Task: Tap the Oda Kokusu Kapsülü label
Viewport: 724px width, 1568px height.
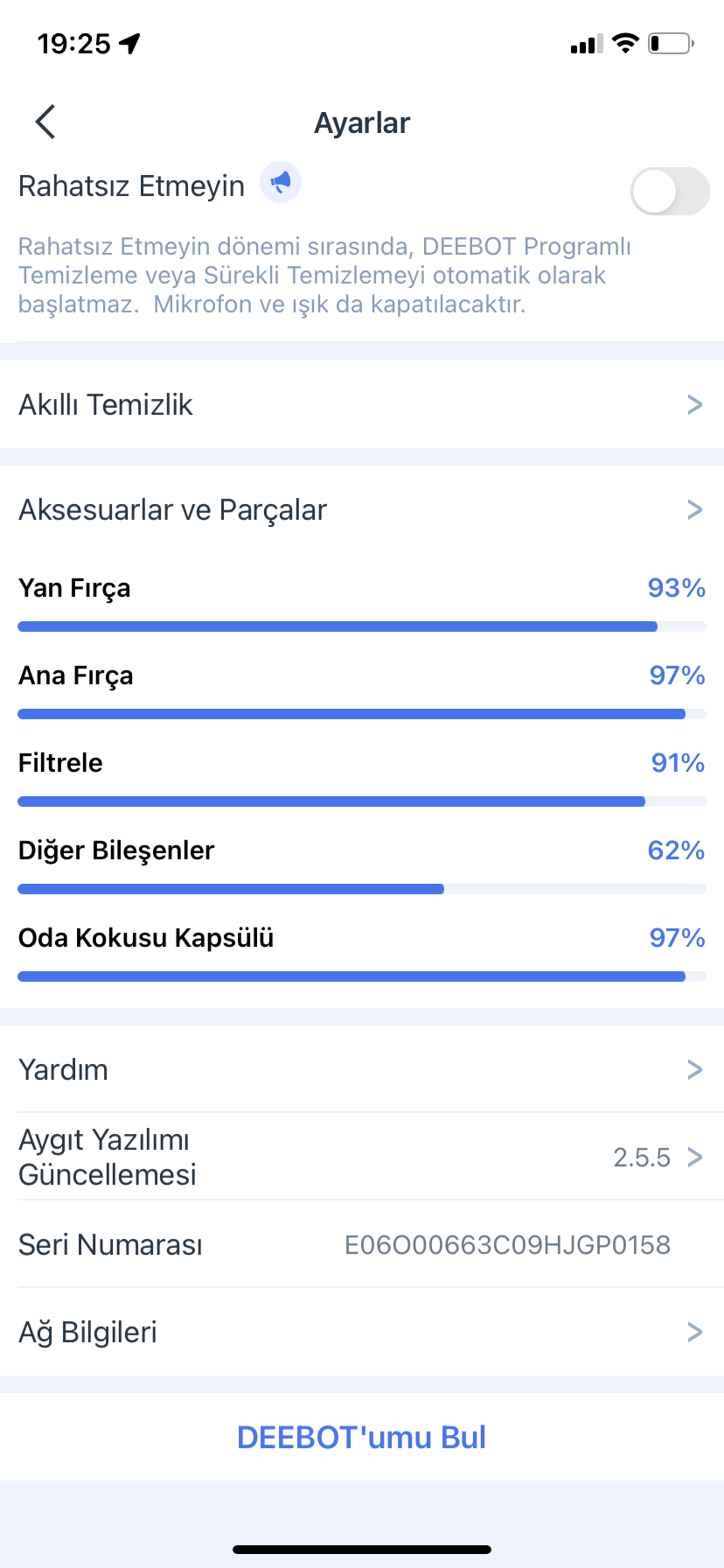Action: (146, 938)
